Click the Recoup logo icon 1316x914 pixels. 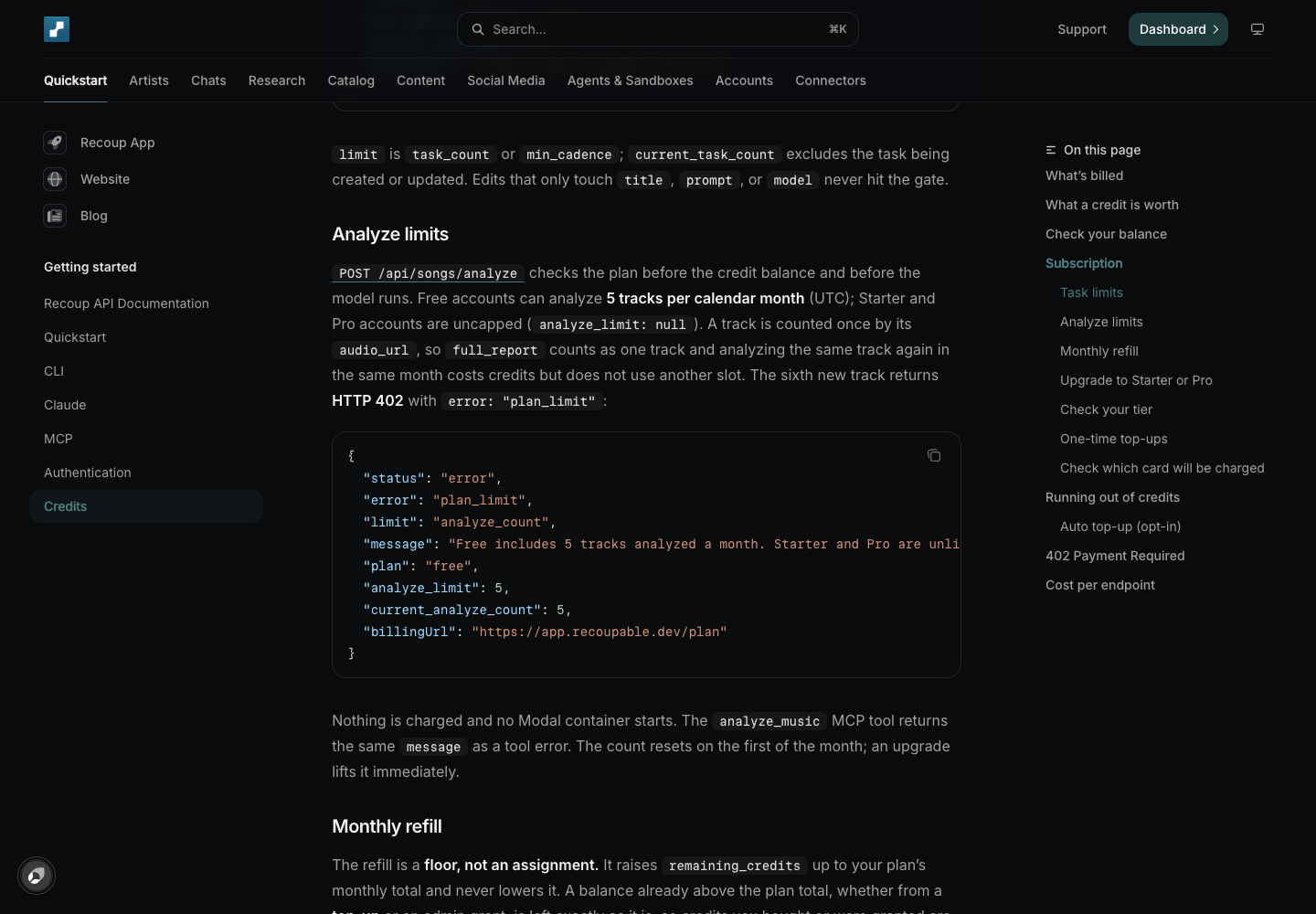[57, 29]
